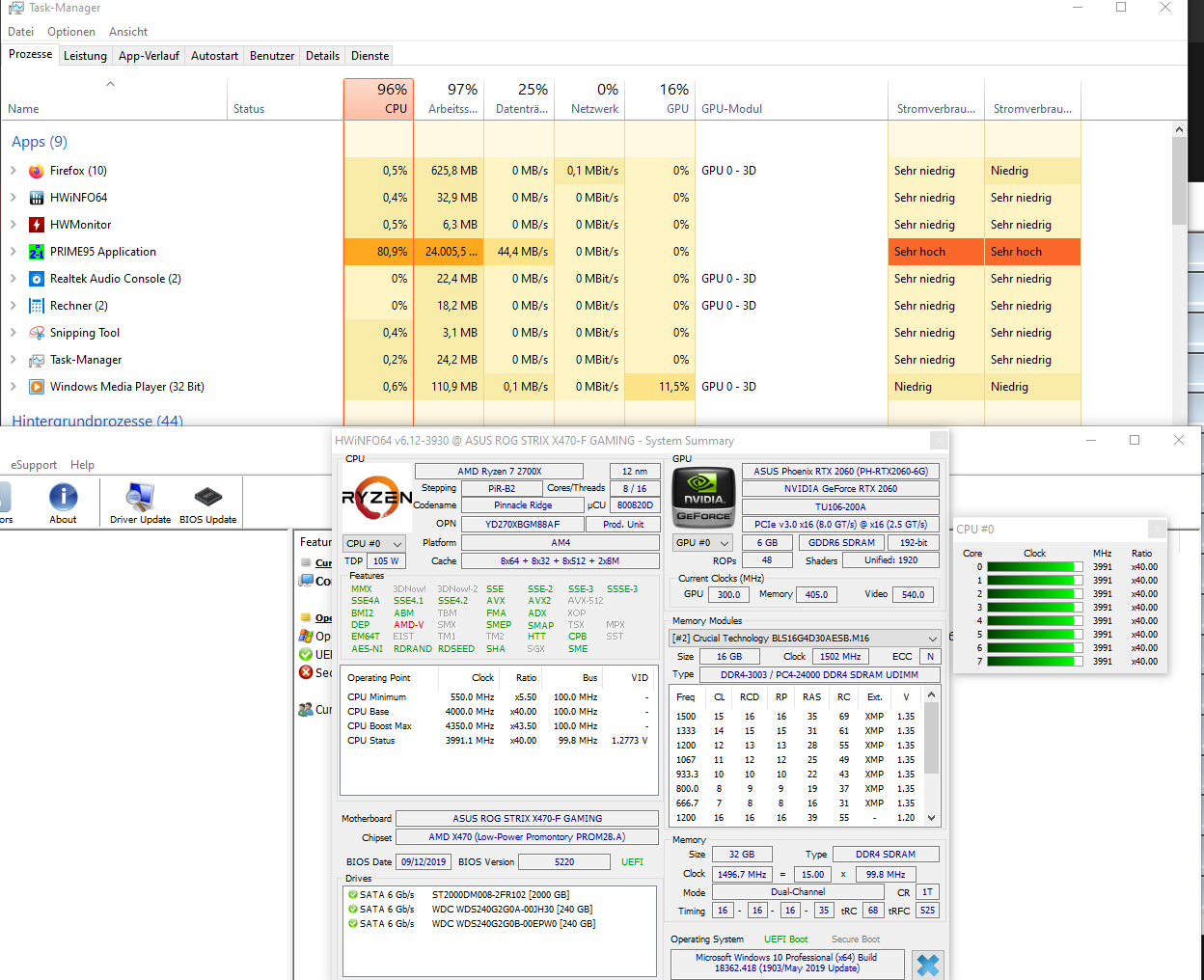Click the first SATA drive status icon ST2000DM008
Viewport: 1204px width, 980px height.
(353, 894)
